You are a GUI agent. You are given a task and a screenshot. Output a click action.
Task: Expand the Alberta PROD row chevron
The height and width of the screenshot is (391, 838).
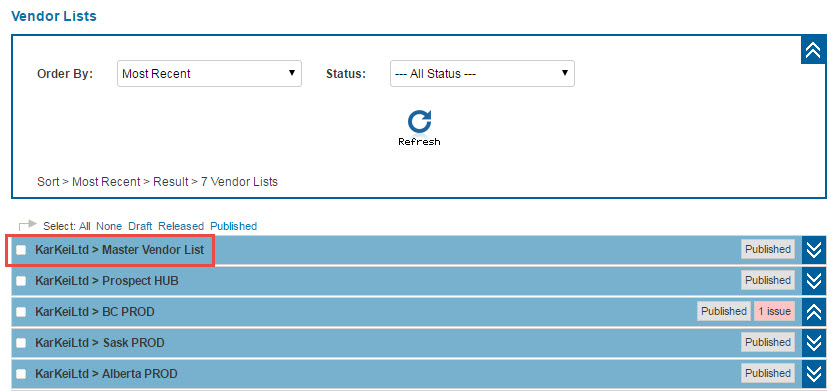tap(813, 373)
